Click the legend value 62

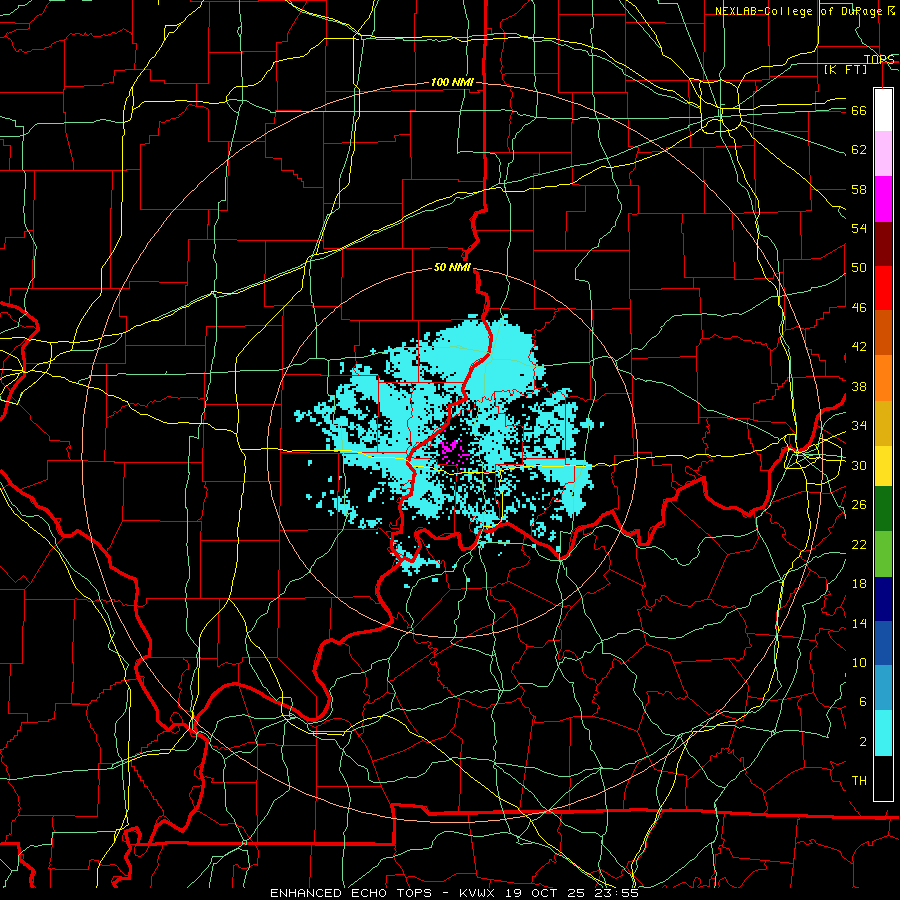click(x=859, y=150)
